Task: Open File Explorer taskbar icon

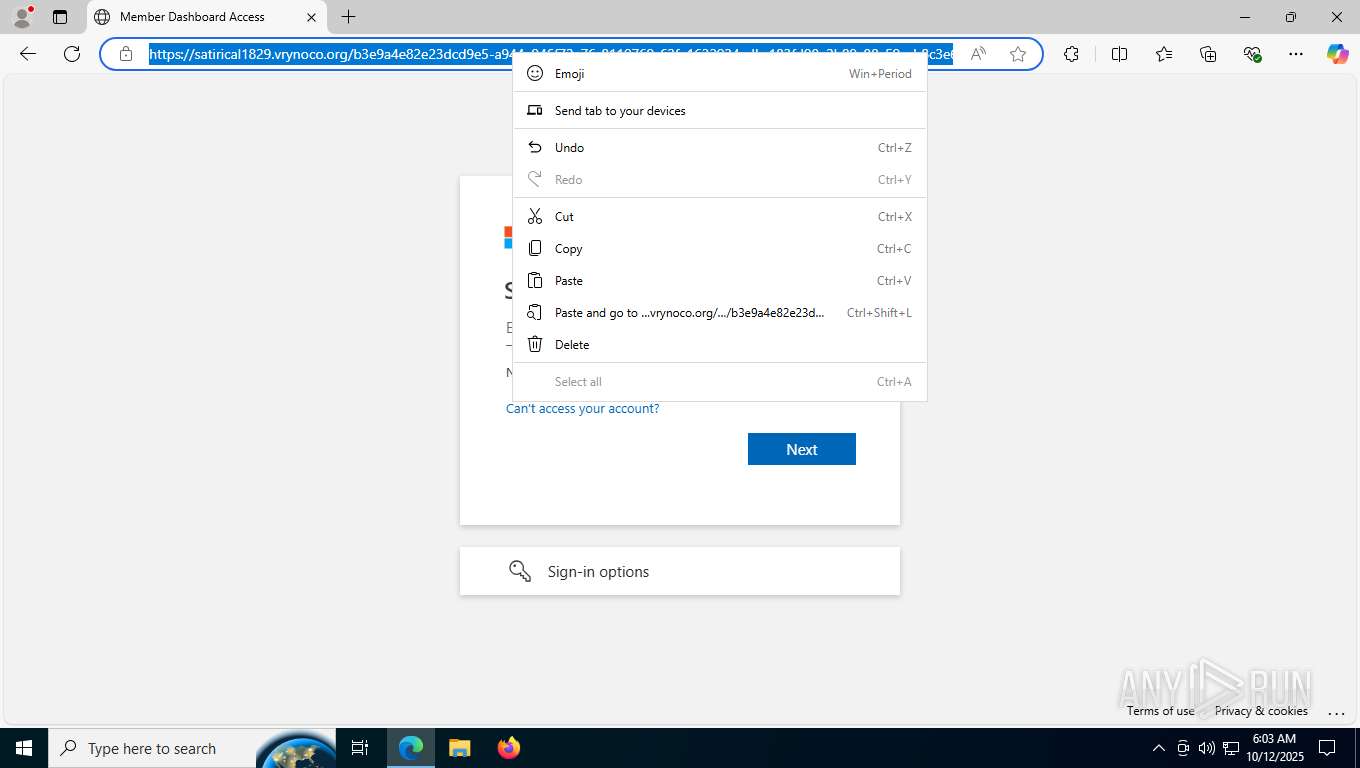Action: pos(459,748)
